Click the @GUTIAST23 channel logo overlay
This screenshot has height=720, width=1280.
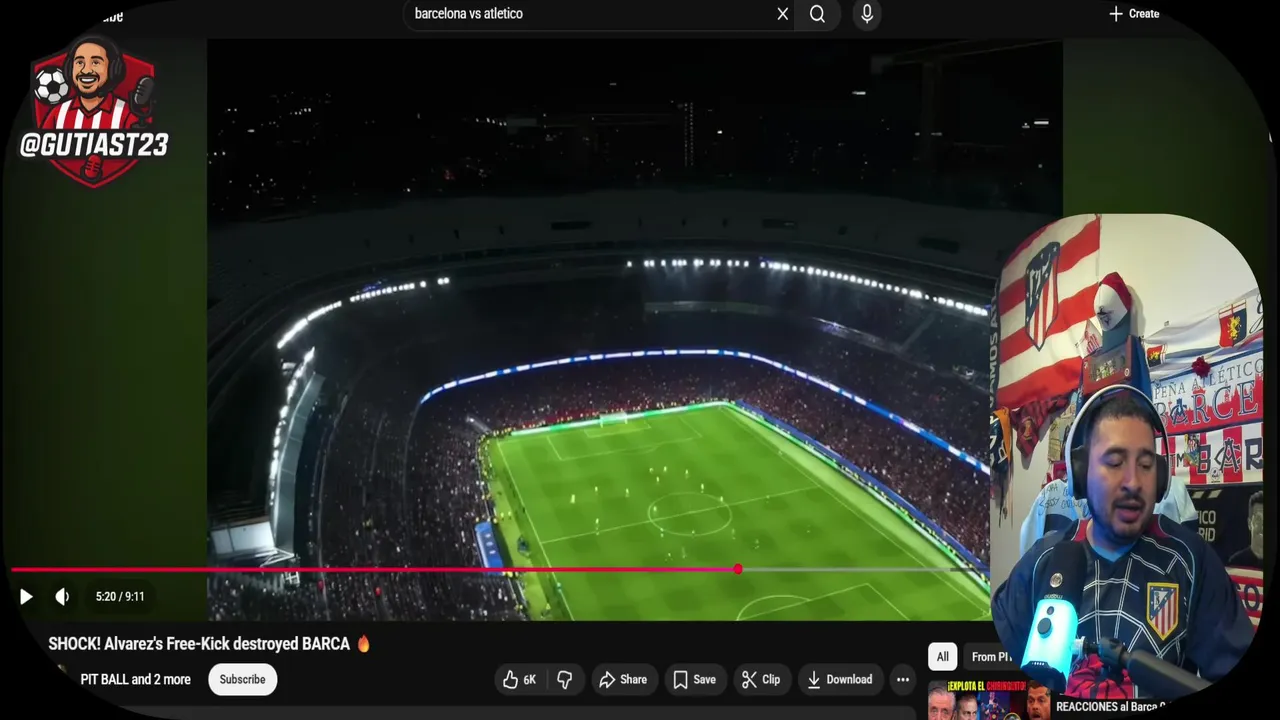tap(94, 112)
